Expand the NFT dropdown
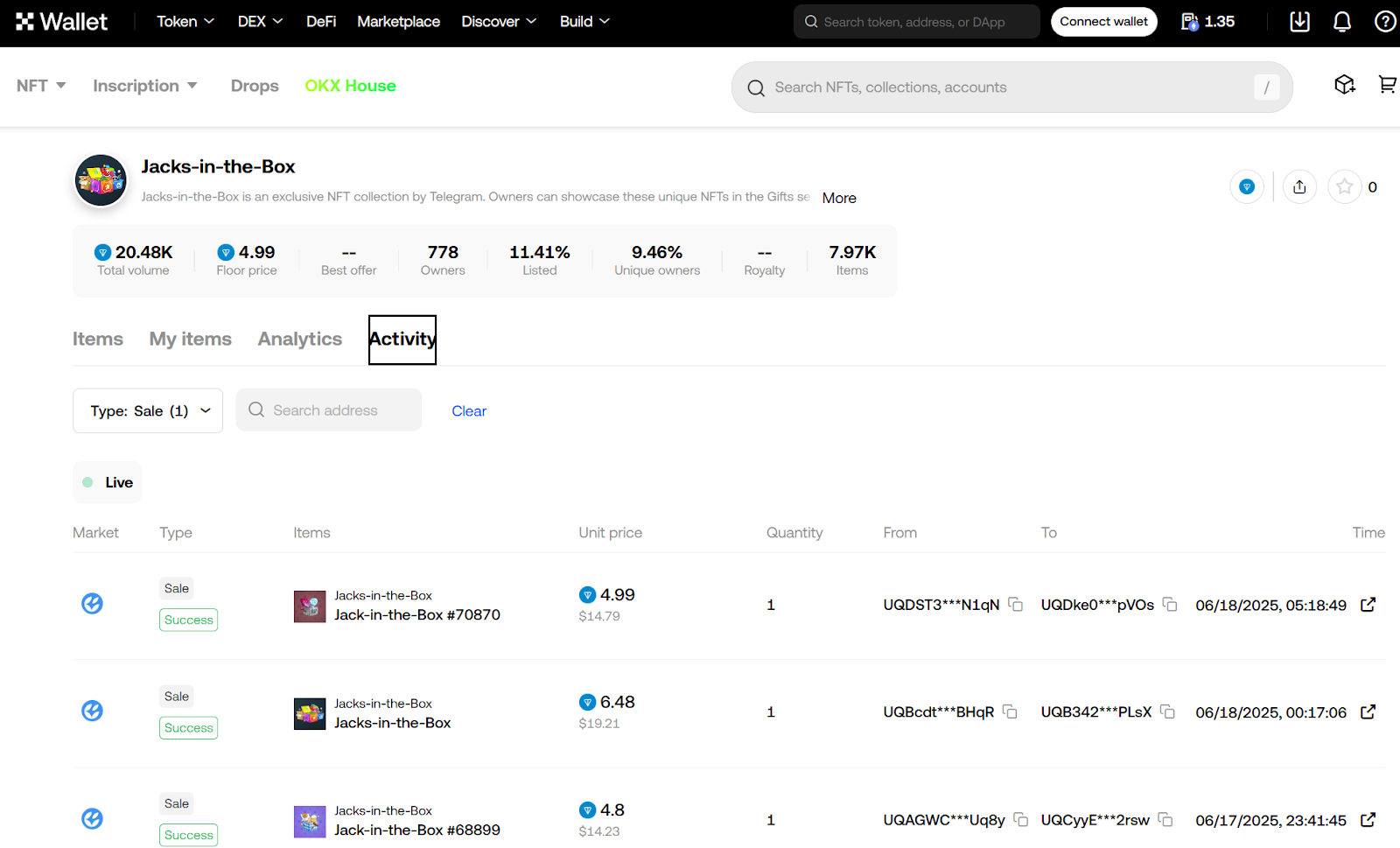Viewport: 1400px width, 848px height. click(x=41, y=86)
